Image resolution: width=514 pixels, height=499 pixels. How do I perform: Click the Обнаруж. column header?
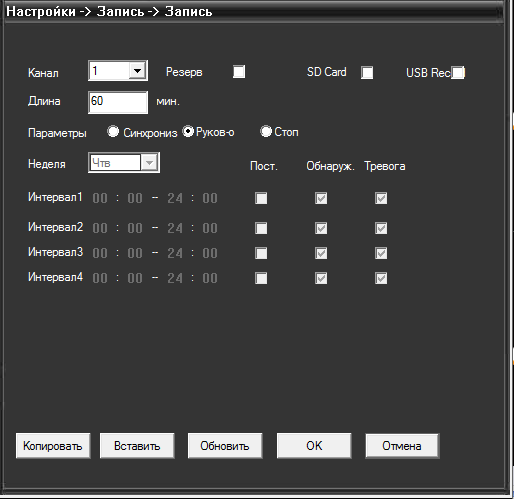[x=330, y=166]
